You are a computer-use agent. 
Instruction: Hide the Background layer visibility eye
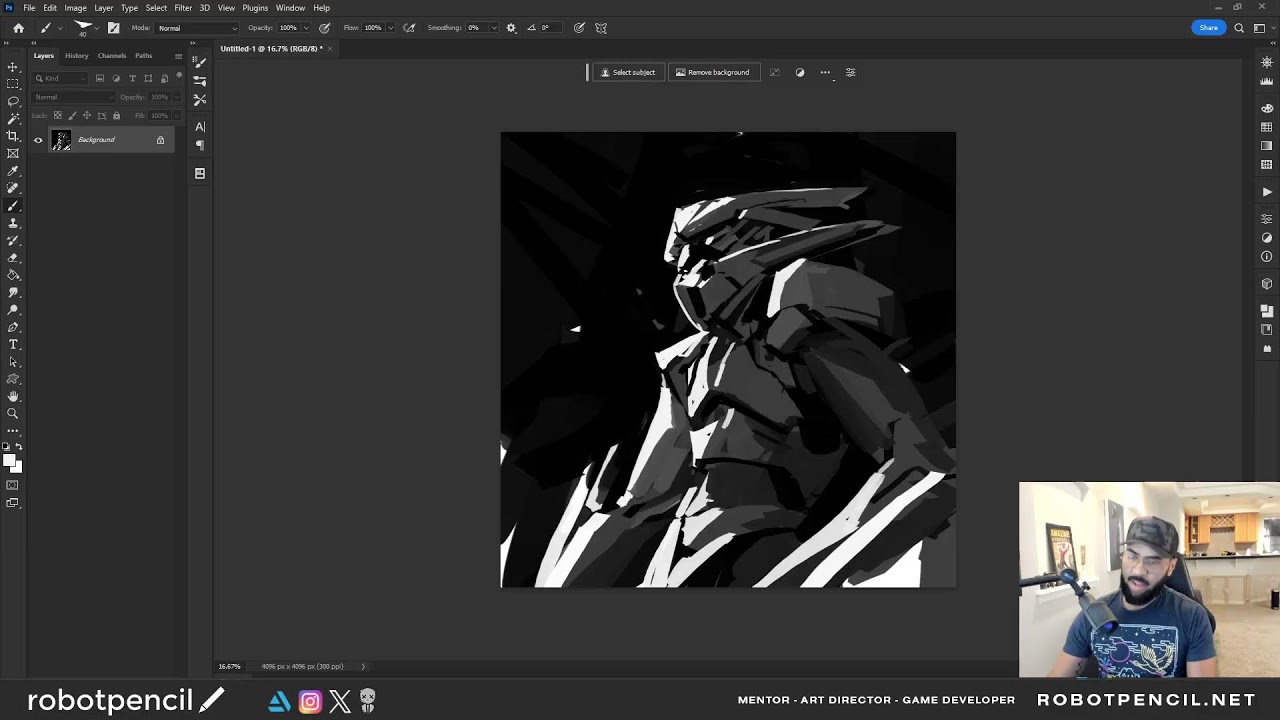38,140
